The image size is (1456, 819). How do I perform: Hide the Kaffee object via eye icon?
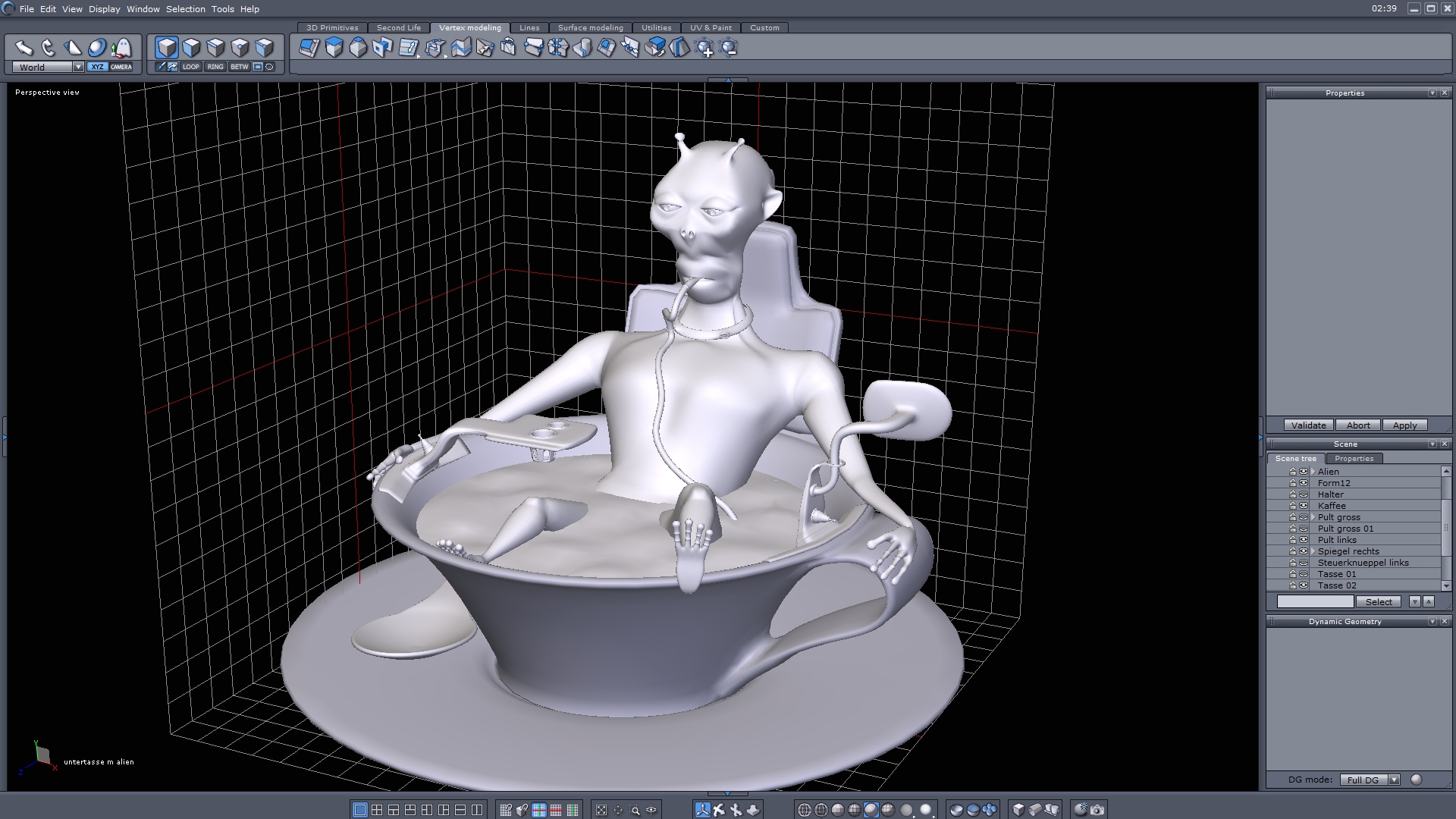pos(1304,506)
